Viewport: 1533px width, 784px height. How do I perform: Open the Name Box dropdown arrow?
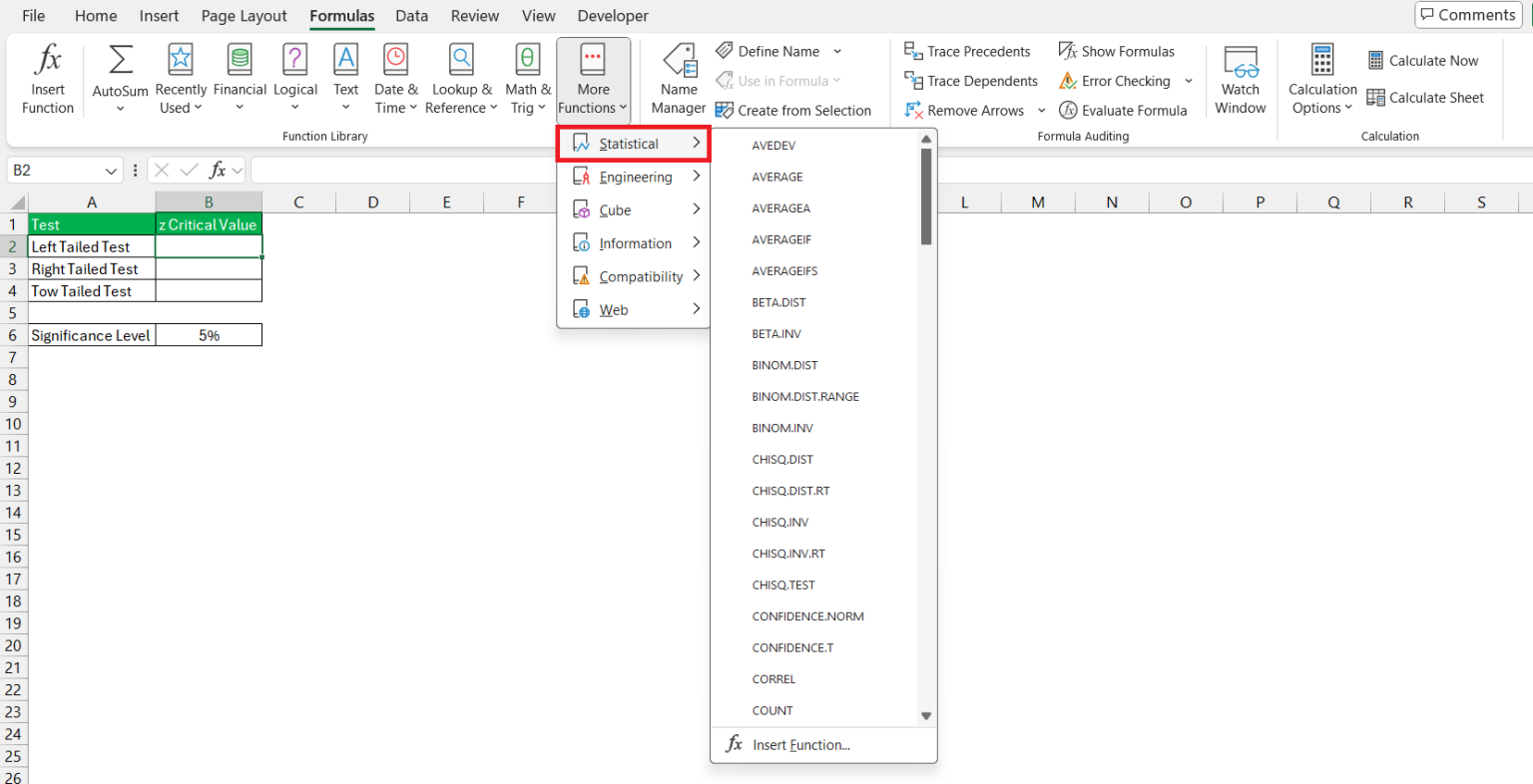[x=111, y=171]
